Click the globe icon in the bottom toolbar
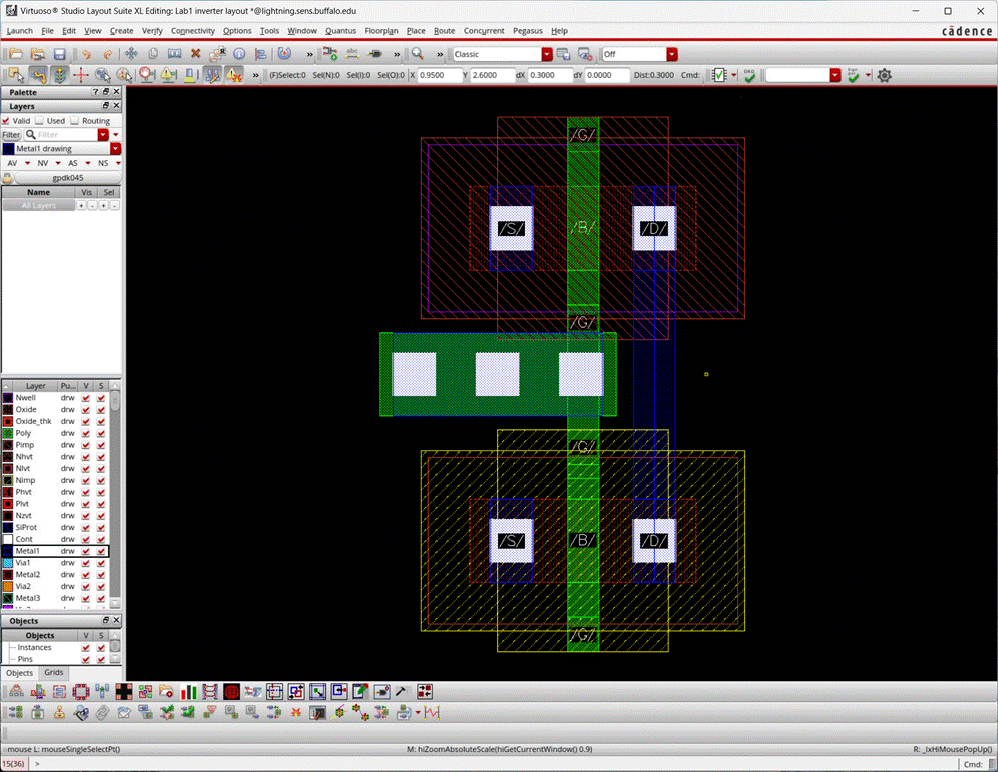The width and height of the screenshot is (998, 772). point(229,689)
